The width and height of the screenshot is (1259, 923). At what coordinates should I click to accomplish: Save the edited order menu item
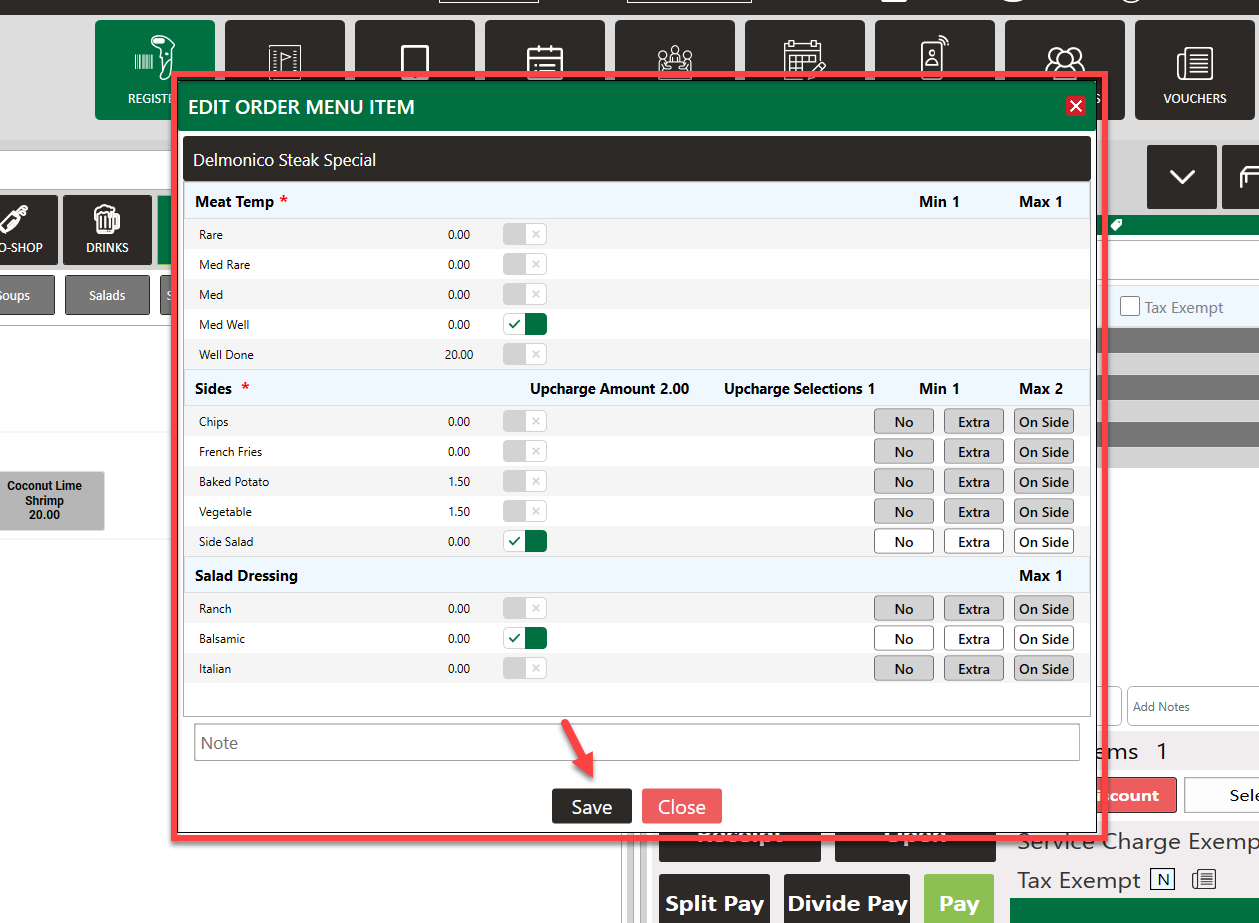coord(591,807)
